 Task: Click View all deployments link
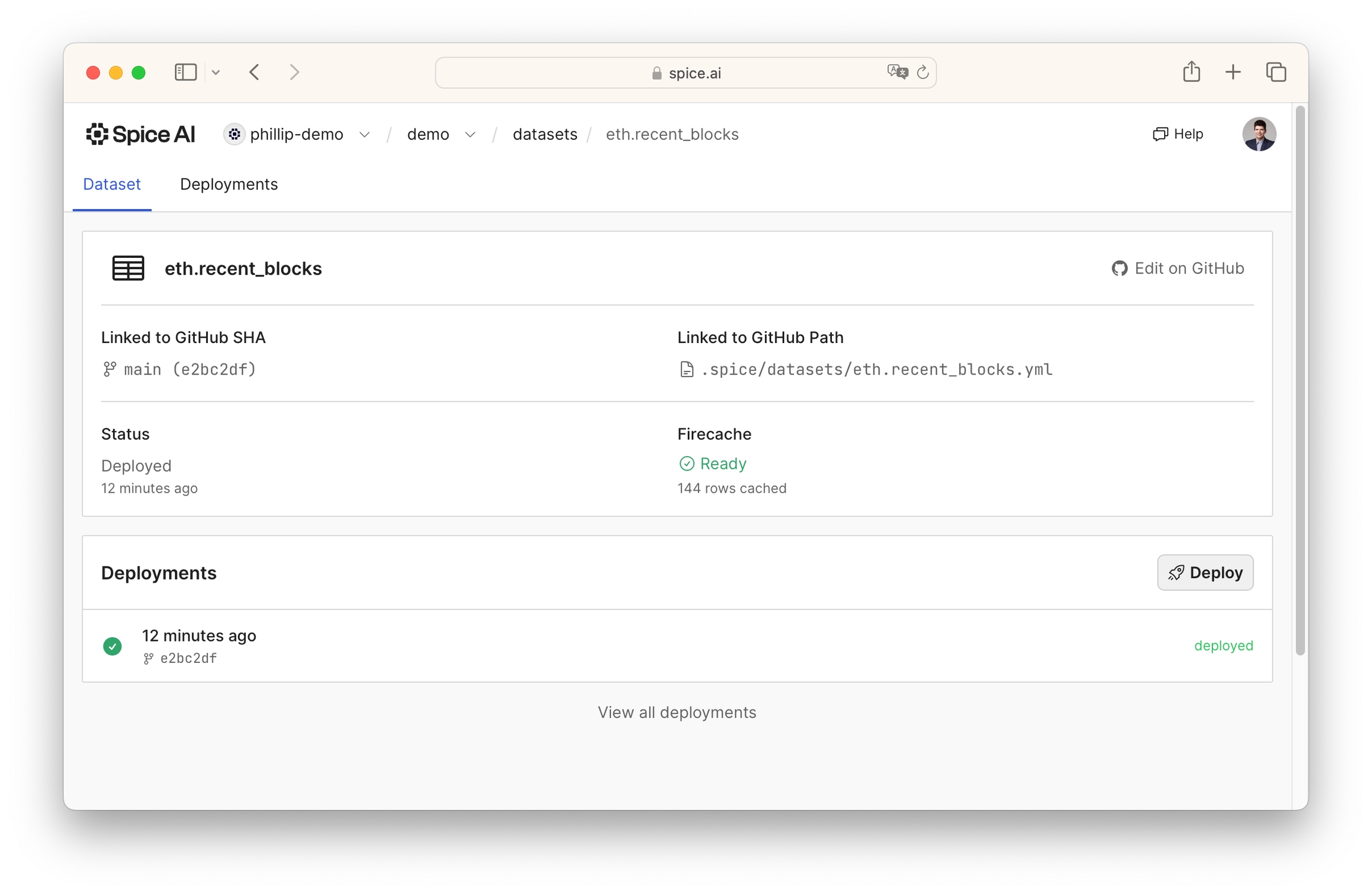tap(676, 712)
